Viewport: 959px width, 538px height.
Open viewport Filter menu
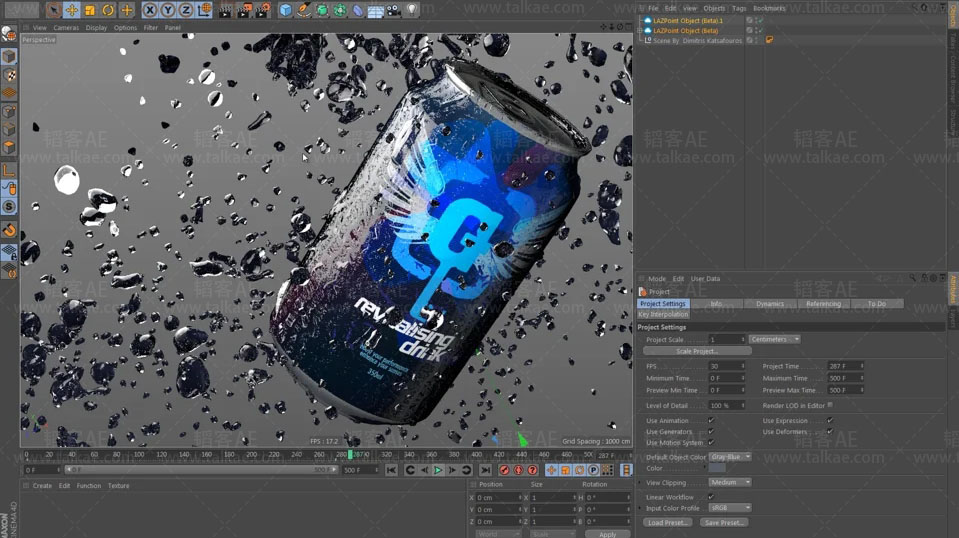(150, 28)
